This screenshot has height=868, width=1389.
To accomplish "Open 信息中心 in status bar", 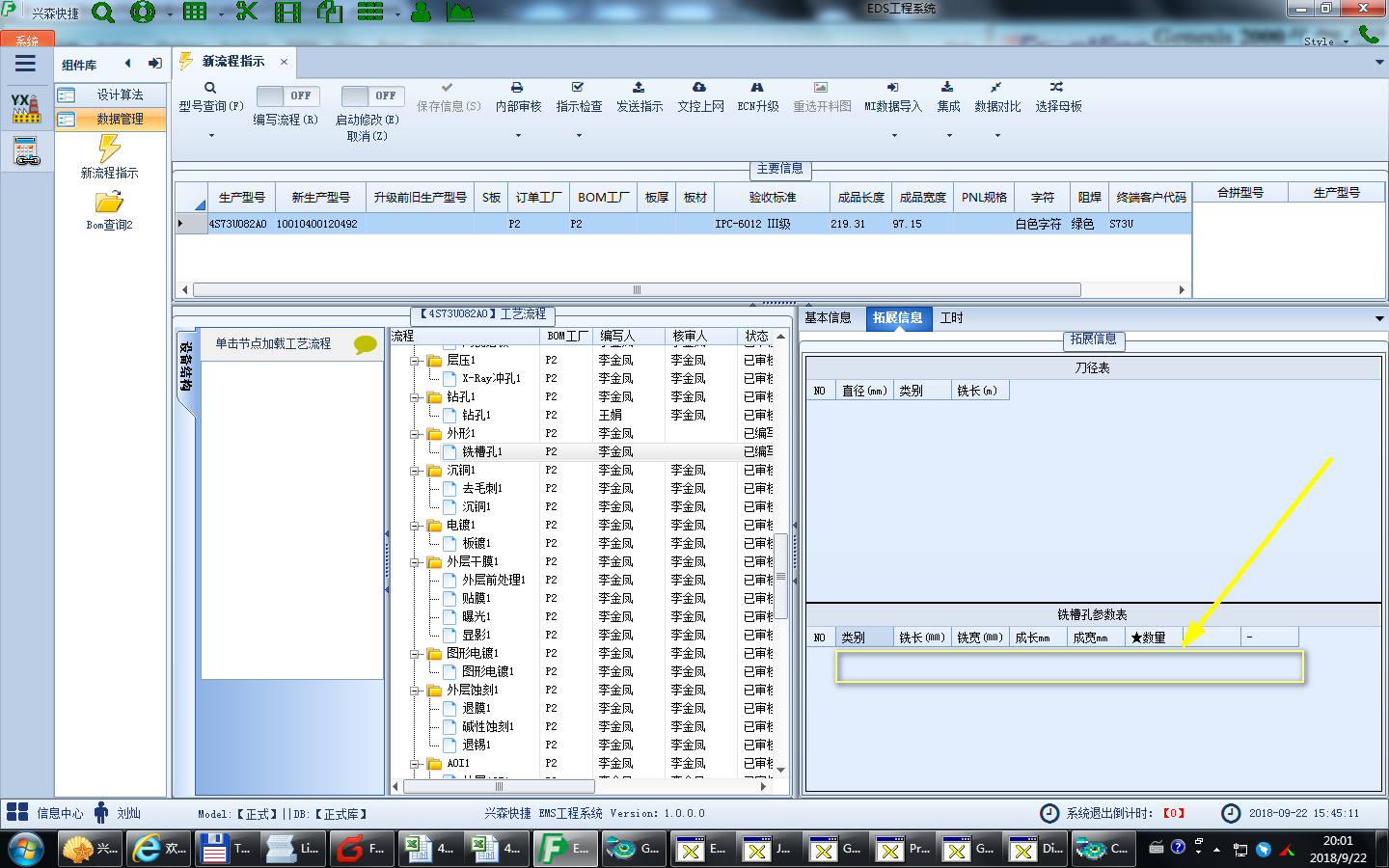I will [x=47, y=813].
